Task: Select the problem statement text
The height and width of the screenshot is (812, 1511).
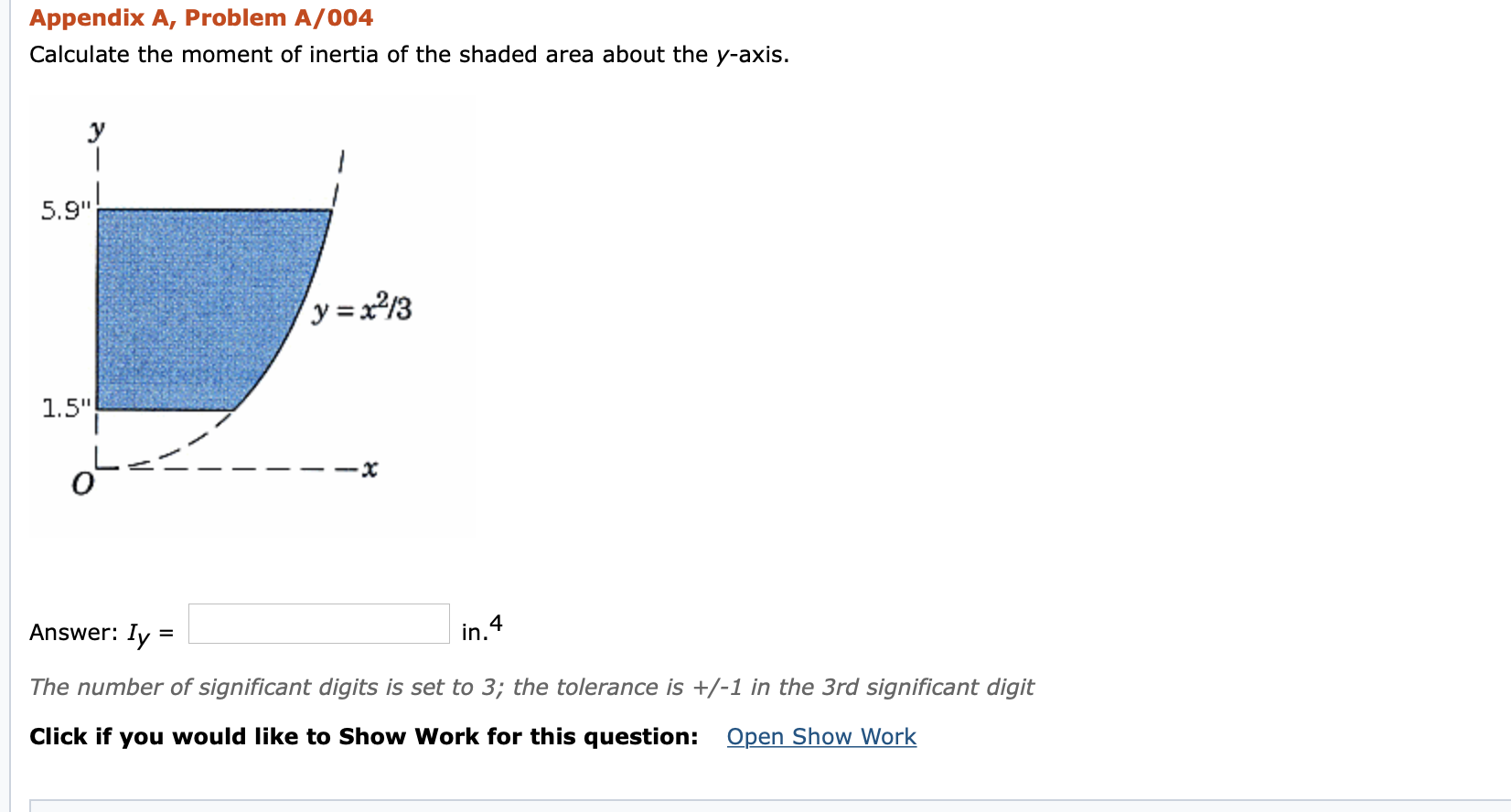Action: point(408,54)
